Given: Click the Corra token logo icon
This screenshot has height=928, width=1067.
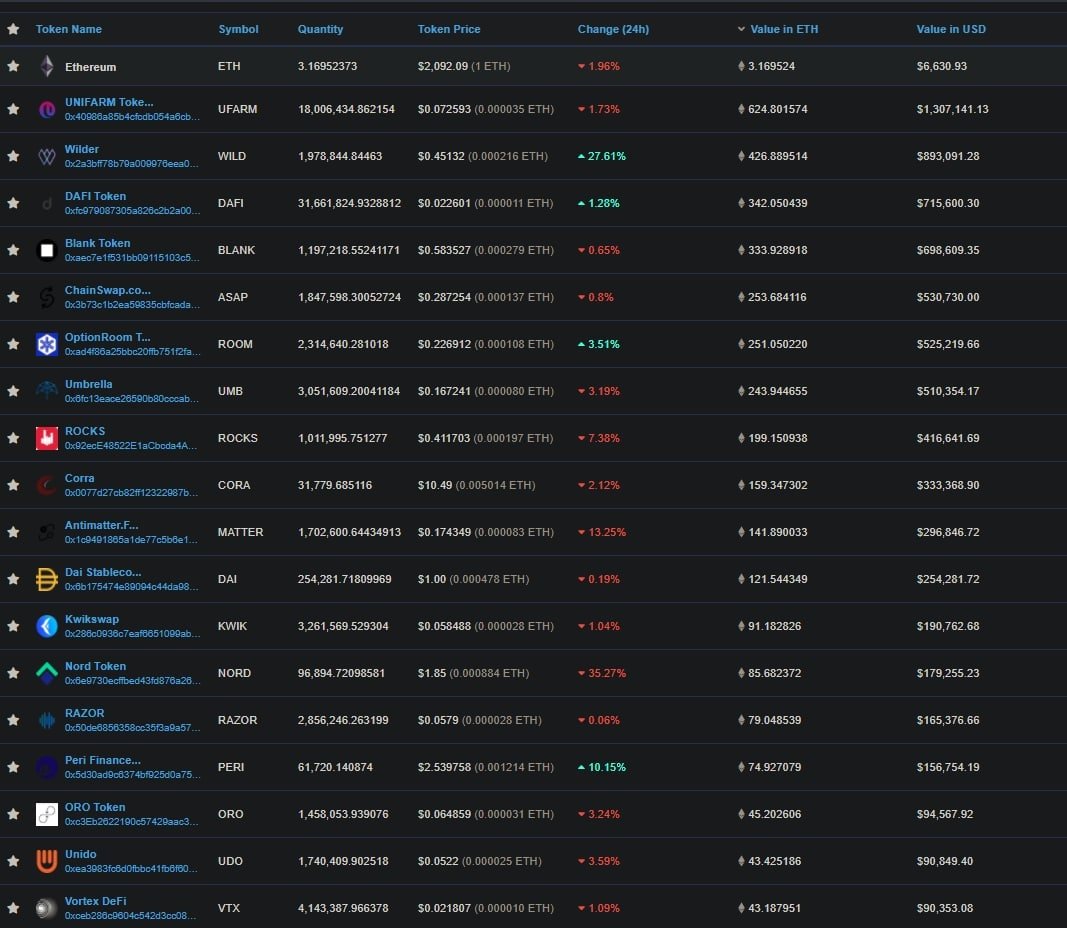Looking at the screenshot, I should 46,485.
